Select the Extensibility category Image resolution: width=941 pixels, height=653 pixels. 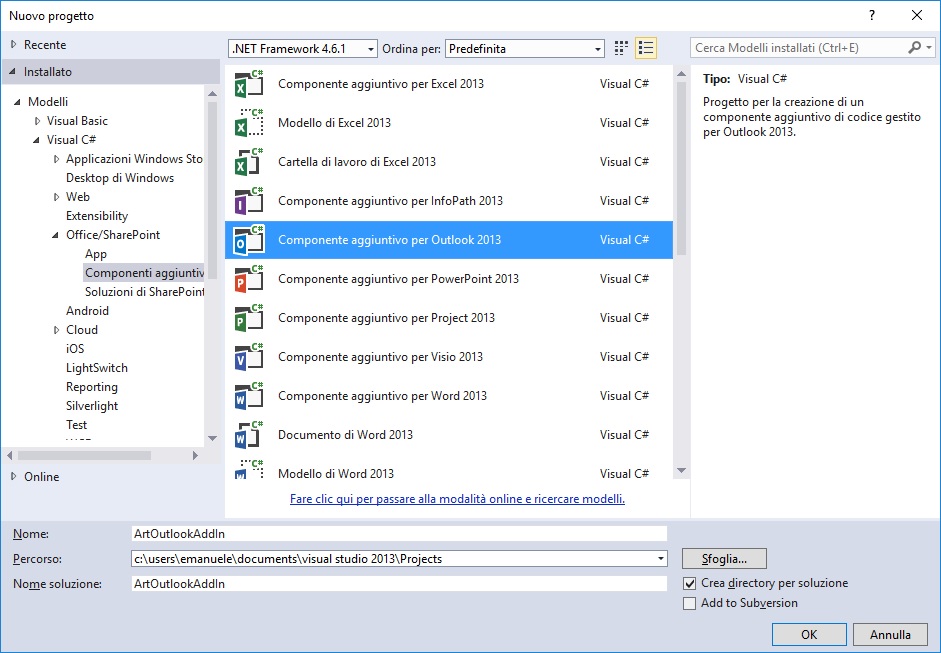(x=97, y=216)
